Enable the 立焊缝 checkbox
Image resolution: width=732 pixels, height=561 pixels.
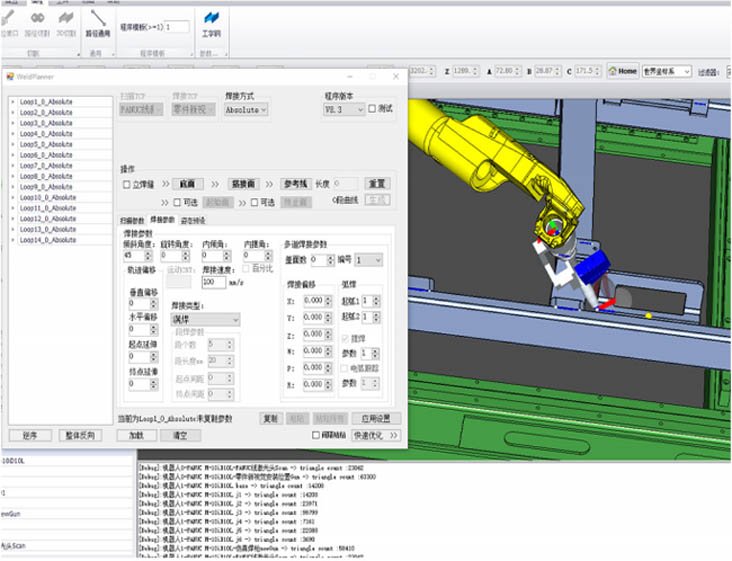pos(127,184)
